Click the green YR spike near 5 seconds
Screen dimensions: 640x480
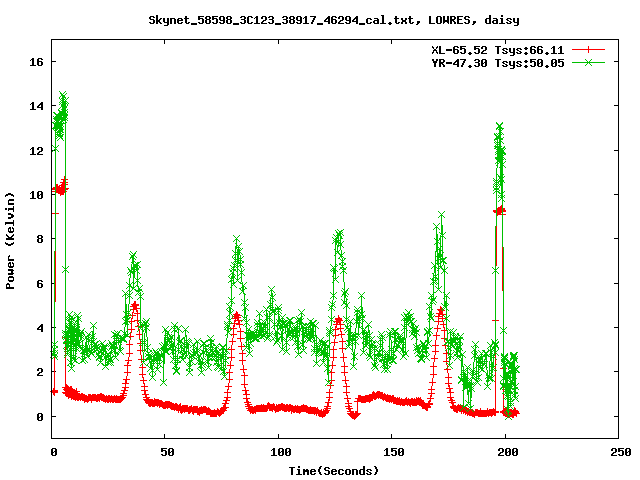[63, 95]
